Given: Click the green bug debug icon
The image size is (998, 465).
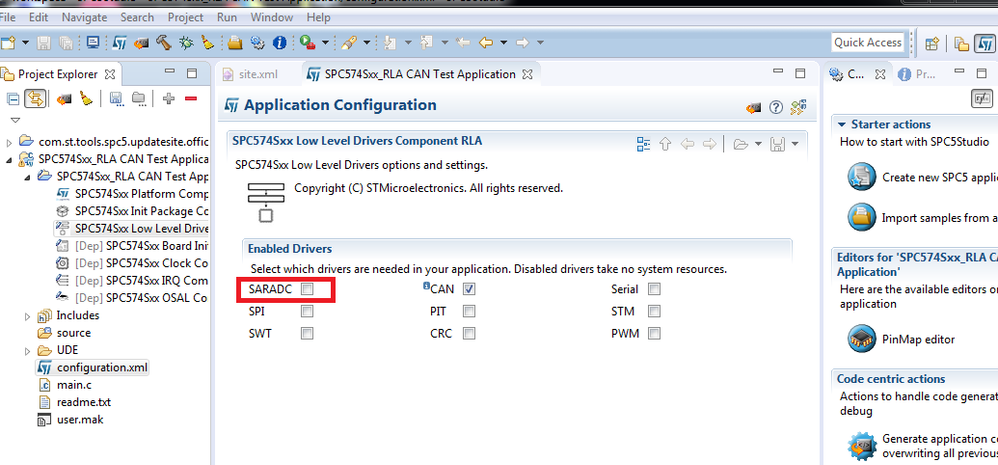Looking at the screenshot, I should point(186,43).
